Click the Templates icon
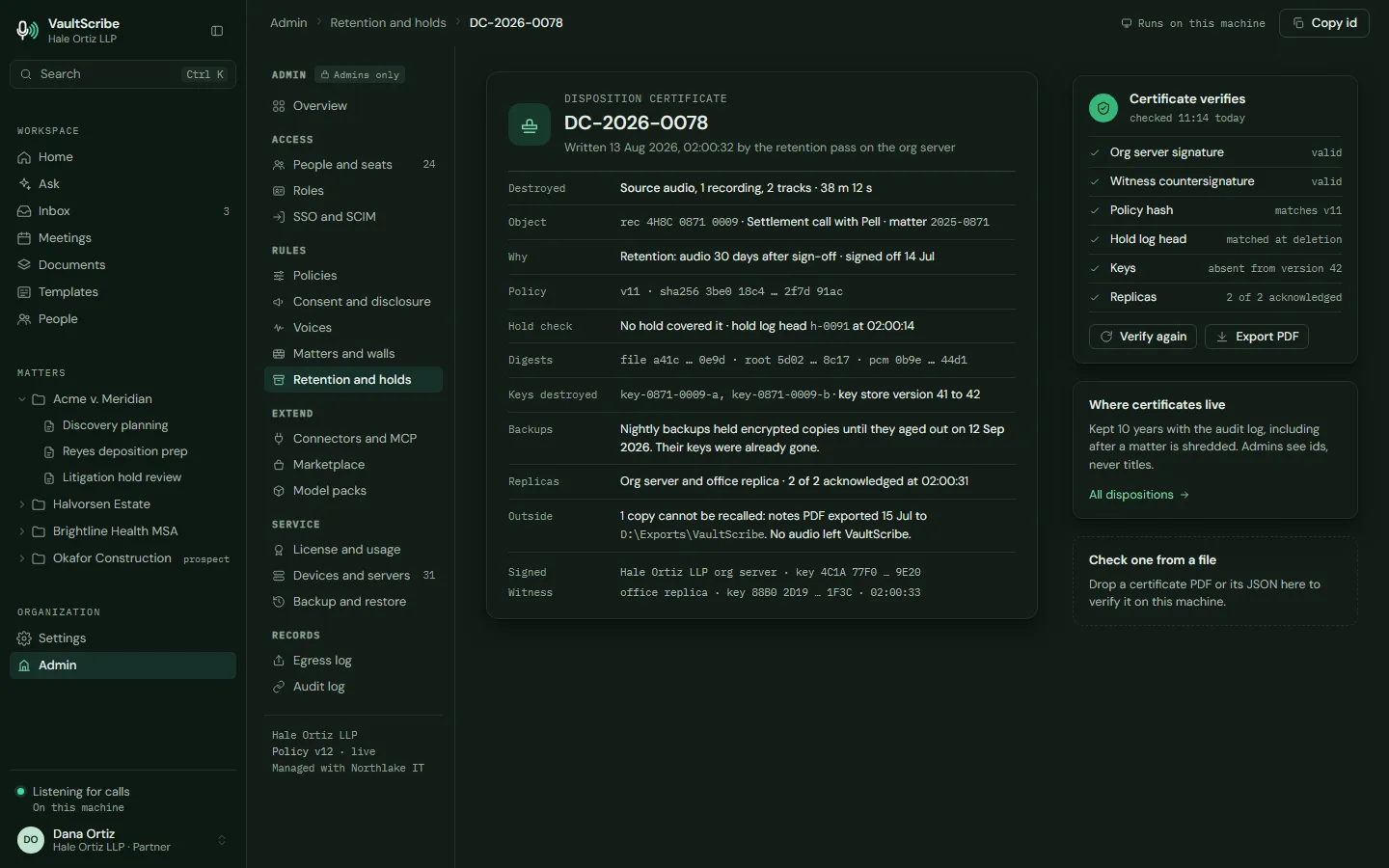1389x868 pixels. [24, 292]
